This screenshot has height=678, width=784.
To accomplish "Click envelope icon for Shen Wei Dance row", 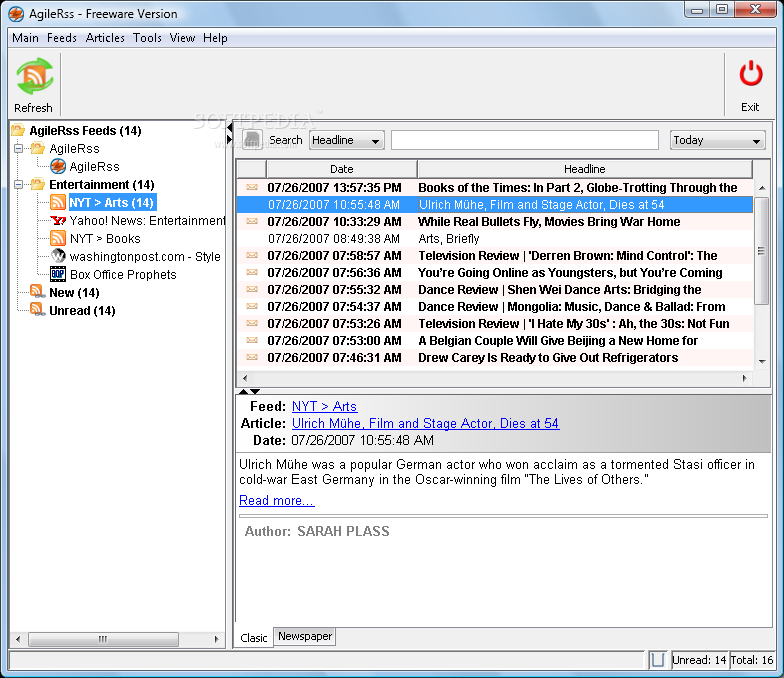I will pyautogui.click(x=252, y=289).
